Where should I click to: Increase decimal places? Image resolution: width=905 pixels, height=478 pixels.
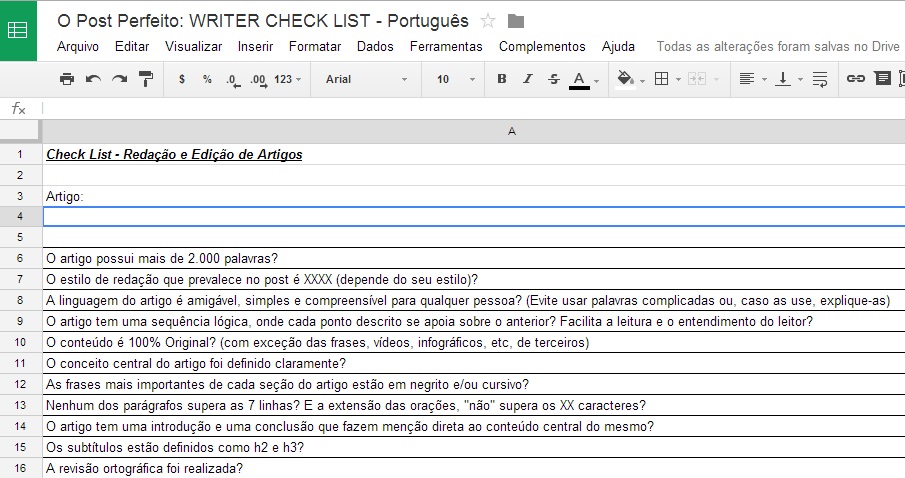259,80
